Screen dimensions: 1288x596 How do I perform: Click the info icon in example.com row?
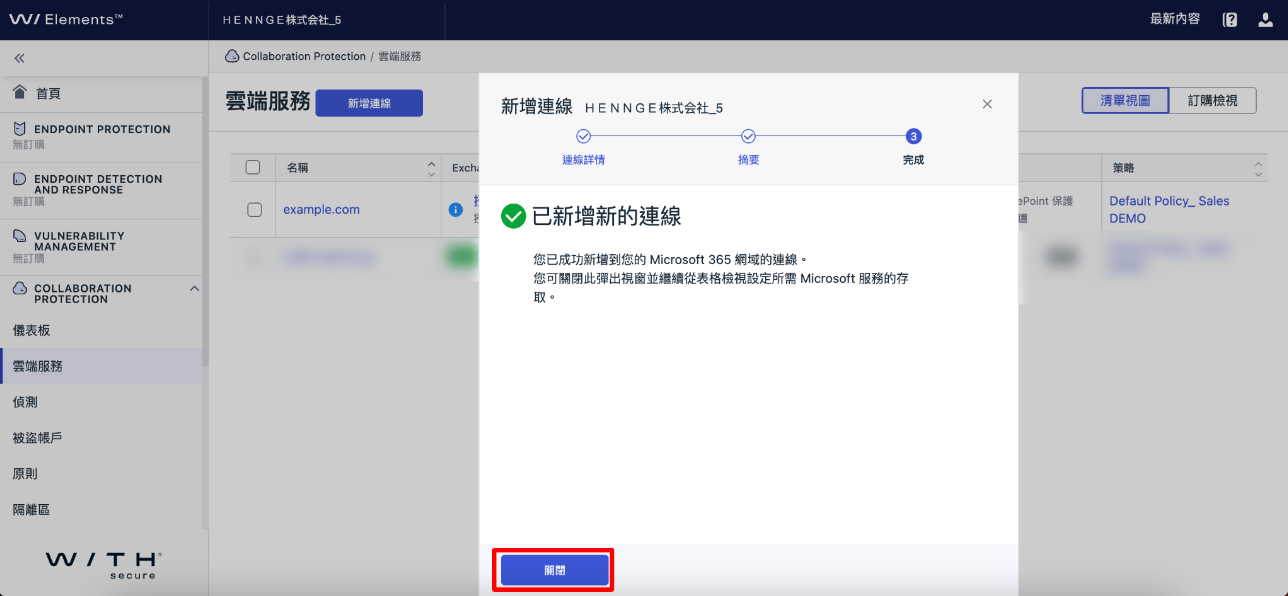(x=455, y=210)
